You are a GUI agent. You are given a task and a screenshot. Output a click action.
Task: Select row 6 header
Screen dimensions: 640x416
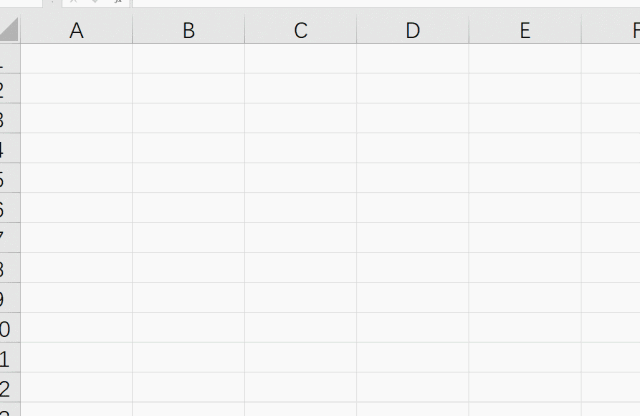point(10,208)
